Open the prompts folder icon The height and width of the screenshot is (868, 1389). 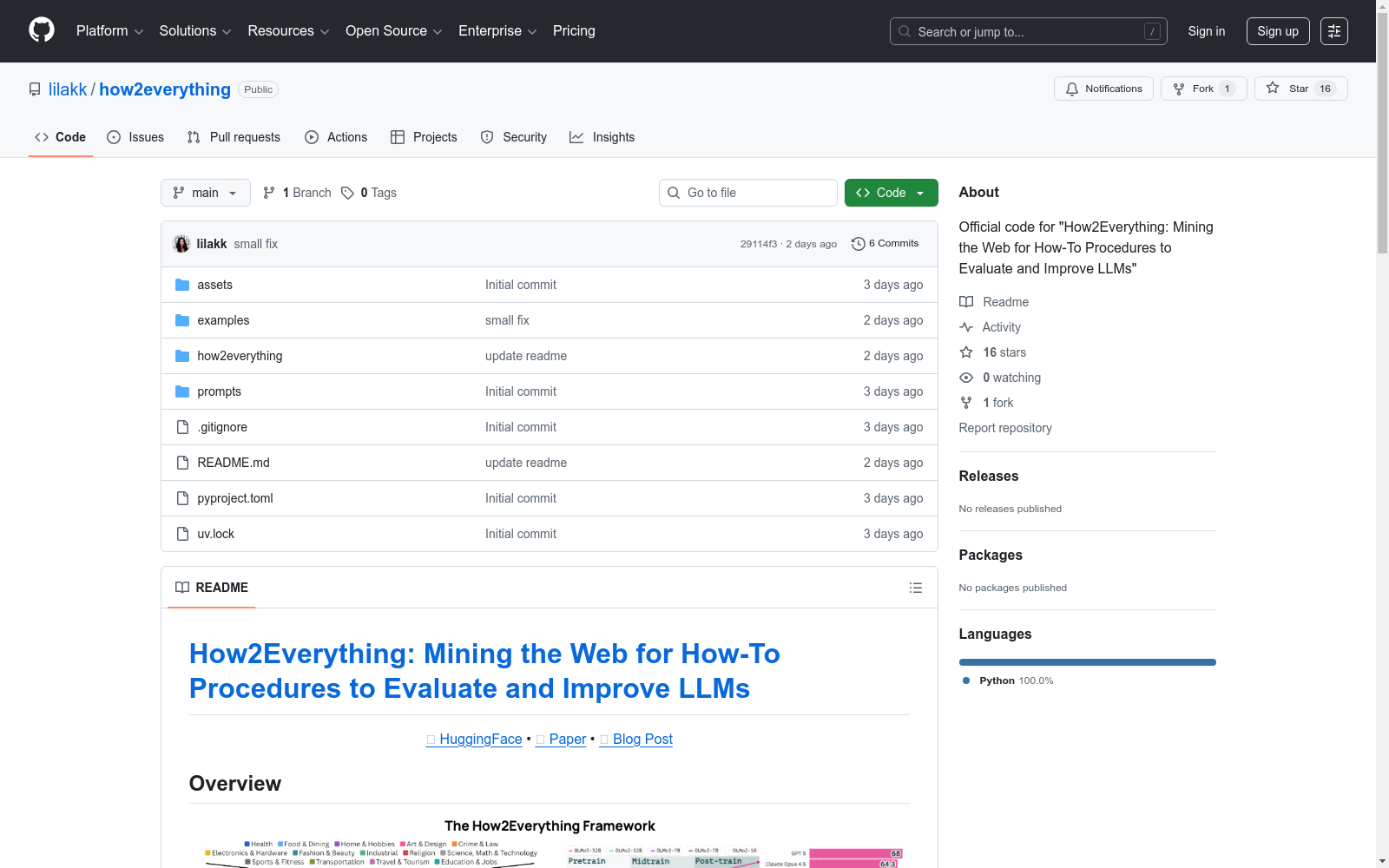point(182,391)
